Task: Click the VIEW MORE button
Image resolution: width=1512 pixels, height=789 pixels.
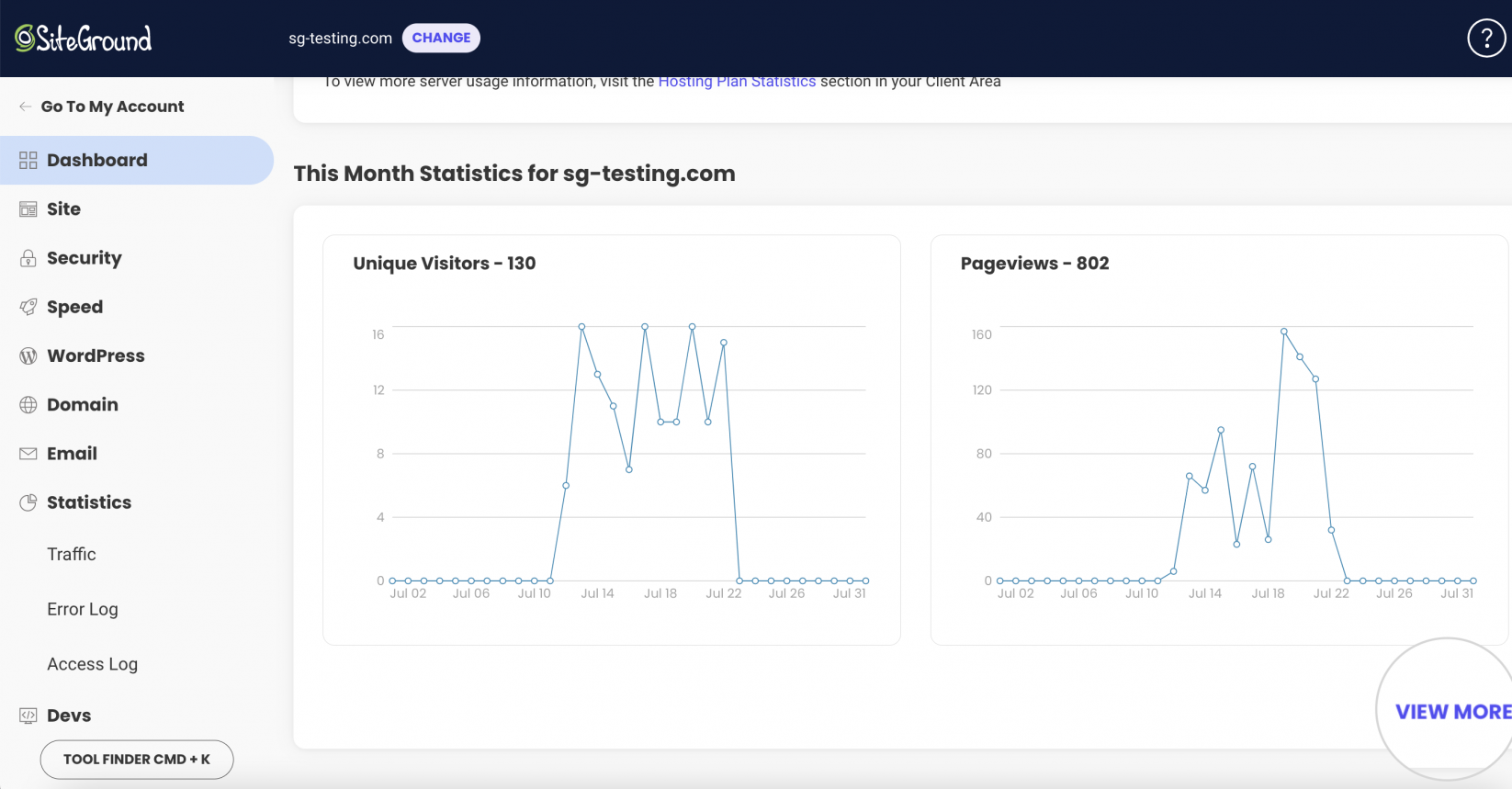Action: point(1453,712)
